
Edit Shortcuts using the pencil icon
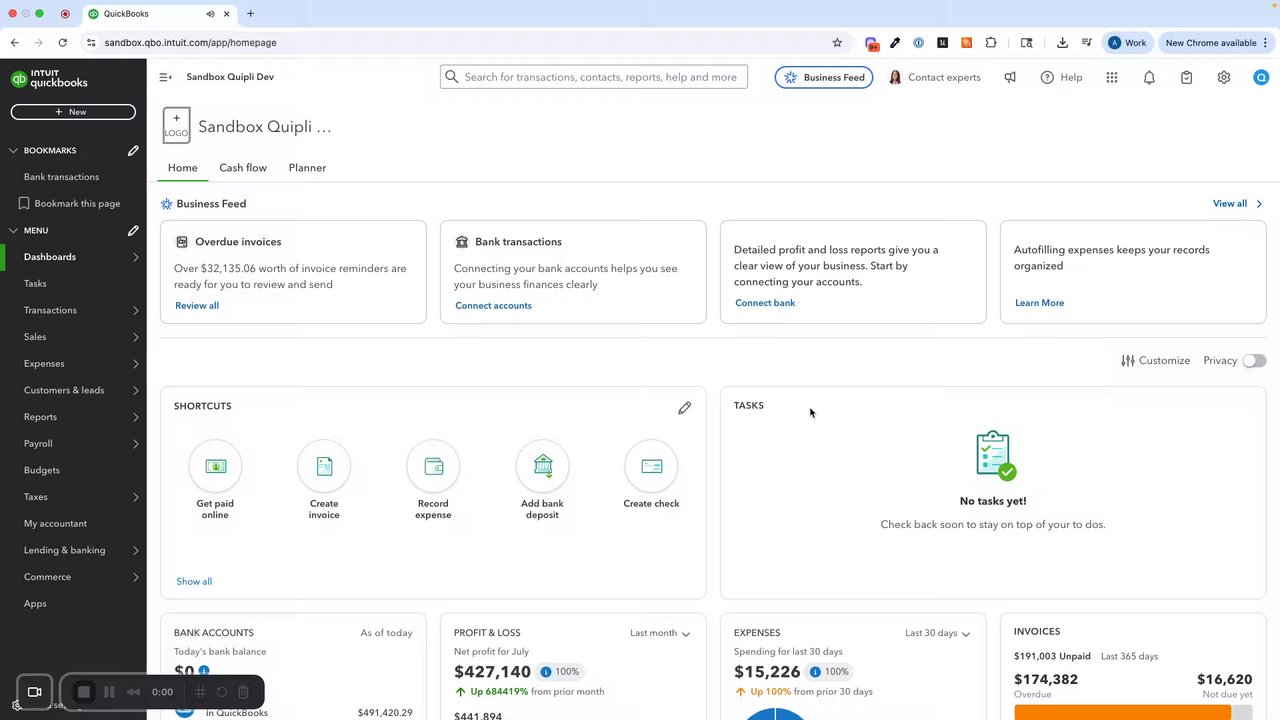(684, 408)
